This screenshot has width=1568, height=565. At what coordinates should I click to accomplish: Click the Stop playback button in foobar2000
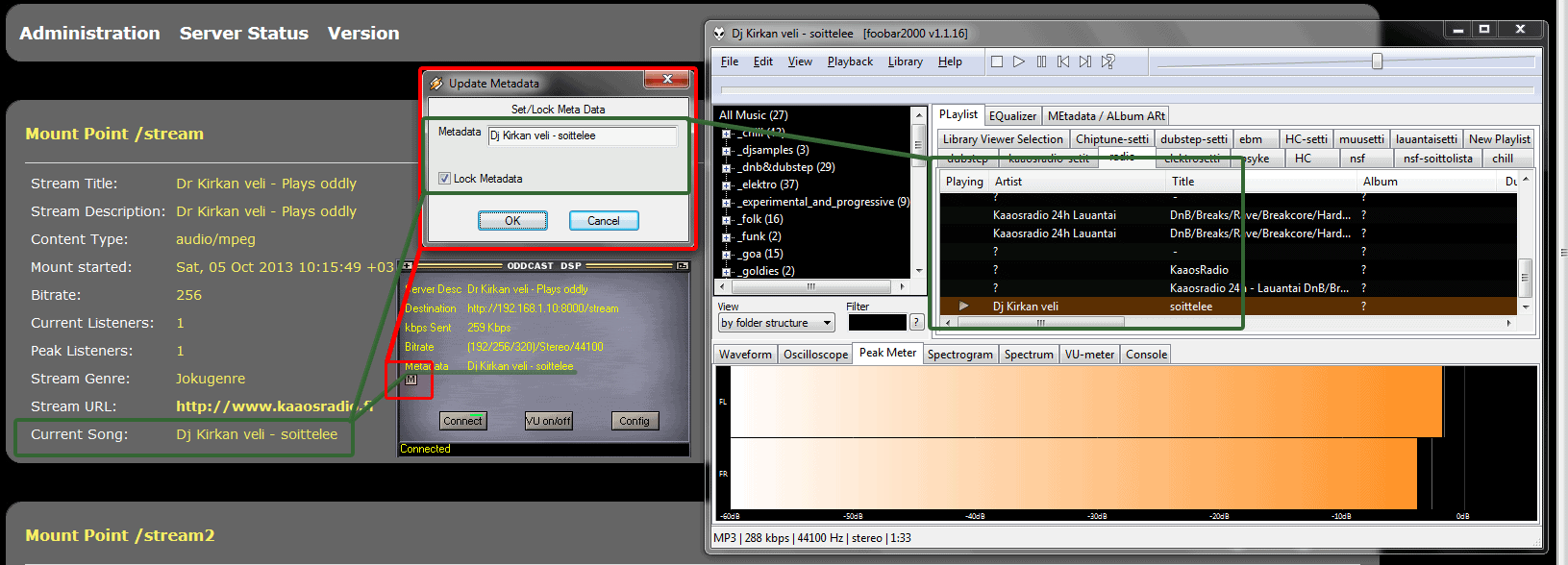click(x=997, y=61)
